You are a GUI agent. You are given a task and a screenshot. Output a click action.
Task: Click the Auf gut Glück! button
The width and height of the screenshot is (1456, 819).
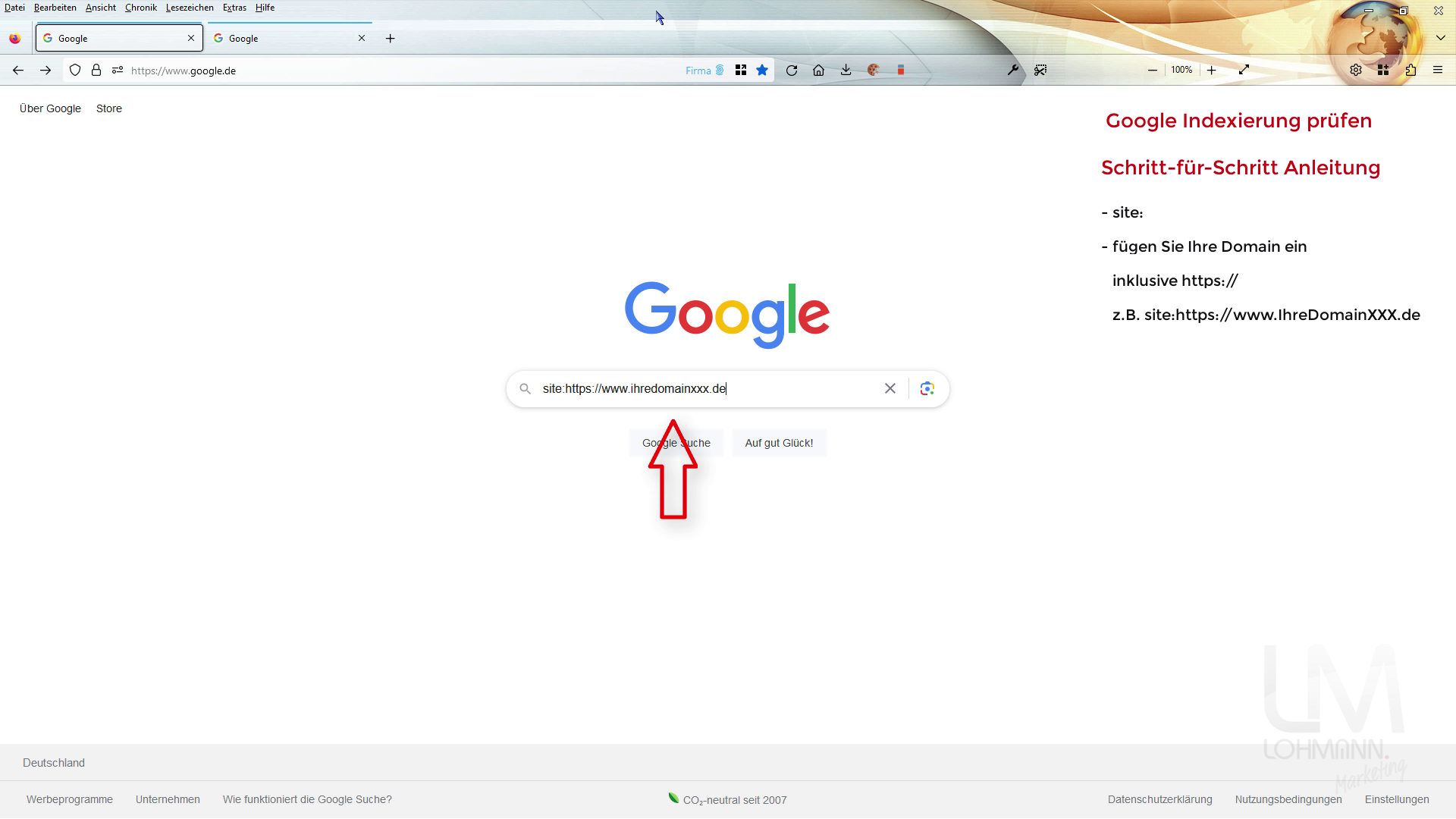pos(779,443)
